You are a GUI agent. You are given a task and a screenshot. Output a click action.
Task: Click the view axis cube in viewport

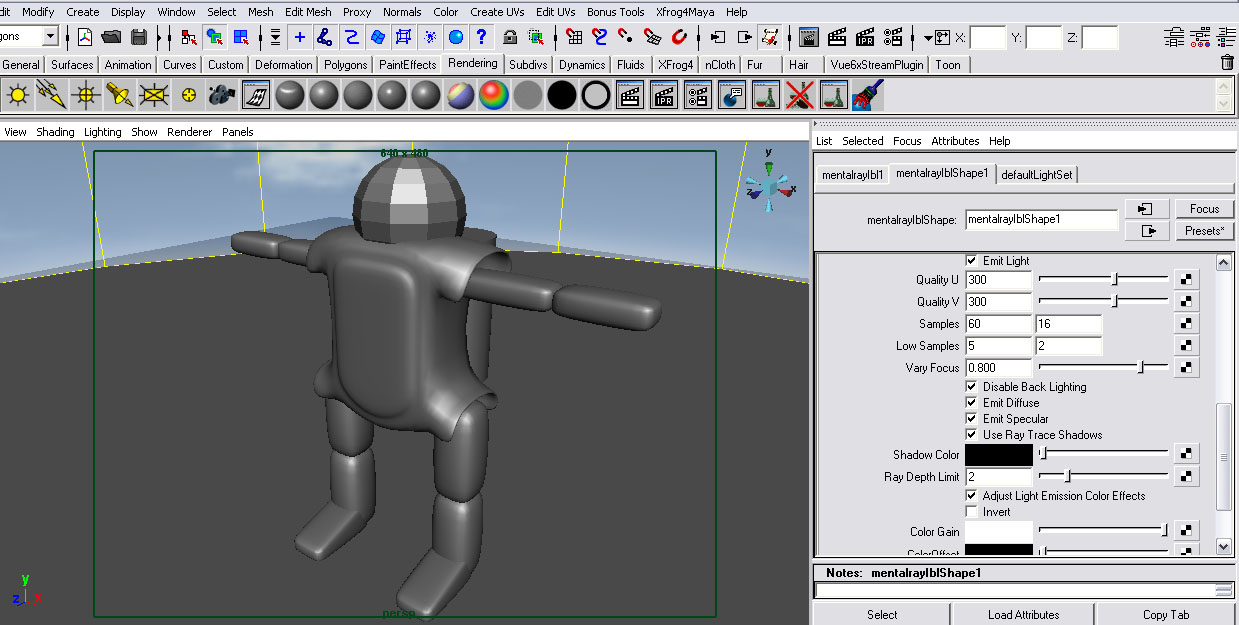coord(769,186)
